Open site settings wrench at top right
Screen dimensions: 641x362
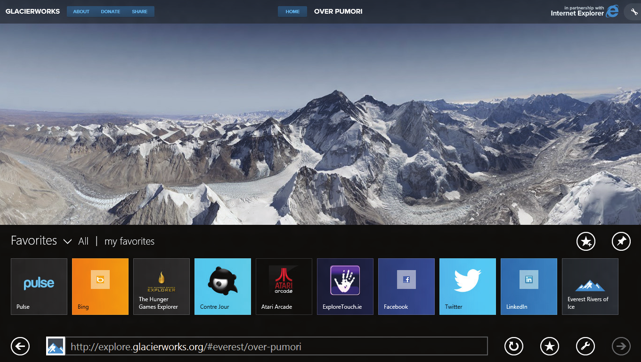(x=634, y=11)
